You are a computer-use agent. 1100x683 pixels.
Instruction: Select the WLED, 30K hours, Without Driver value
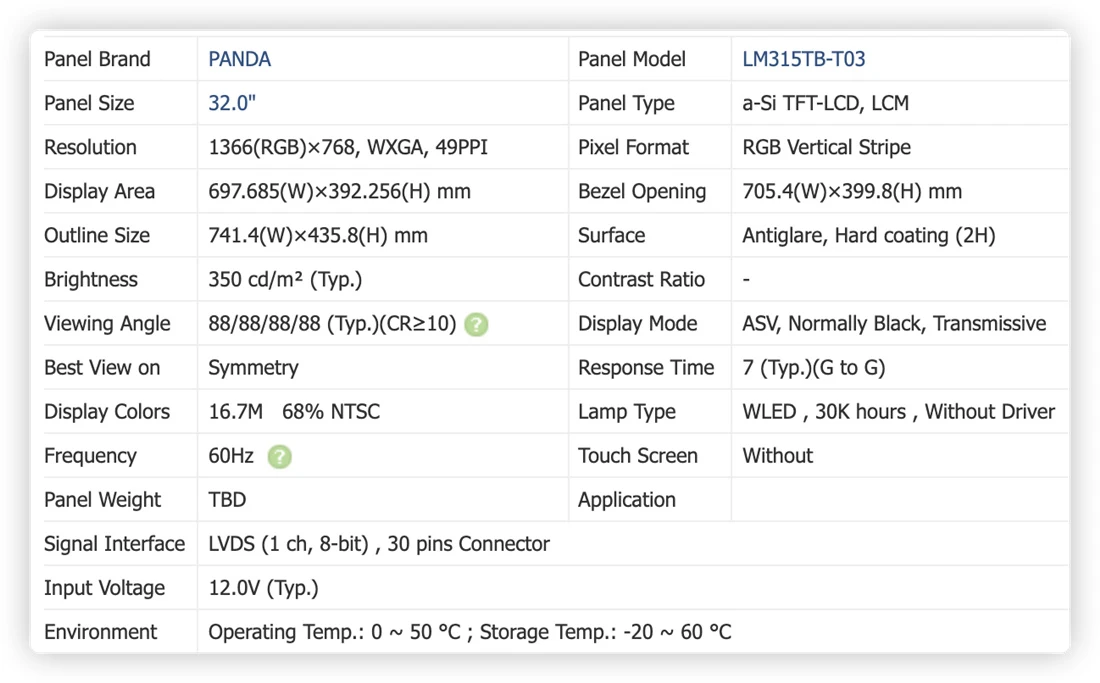898,412
